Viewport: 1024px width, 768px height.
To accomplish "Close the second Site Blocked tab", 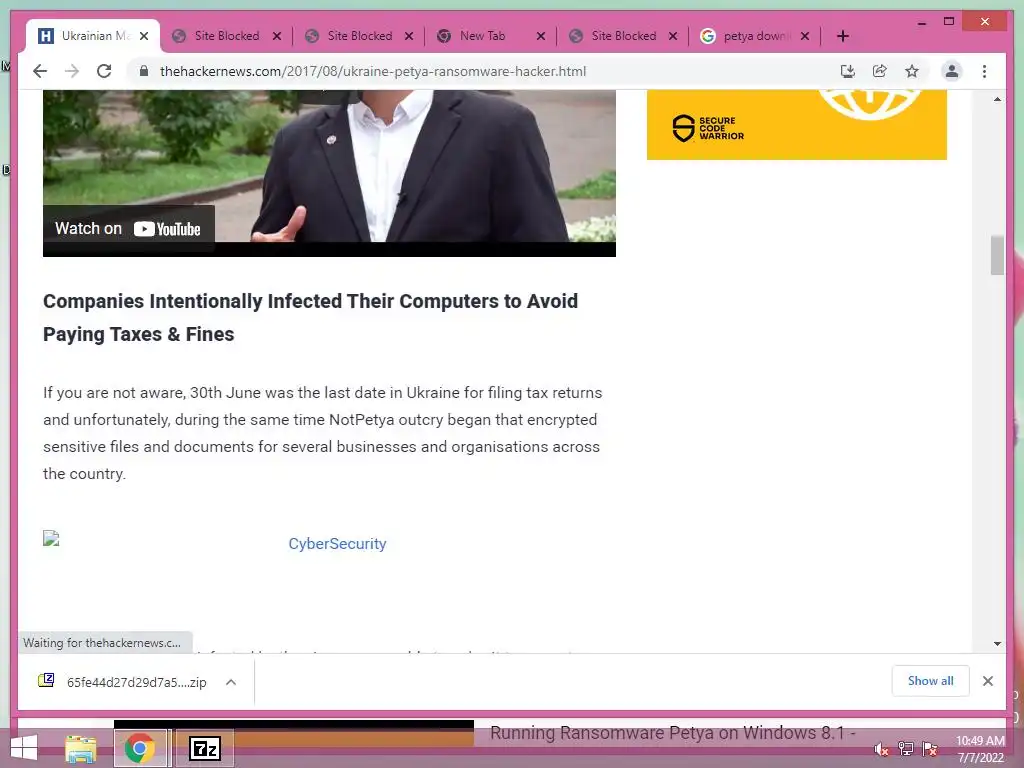I will (409, 36).
